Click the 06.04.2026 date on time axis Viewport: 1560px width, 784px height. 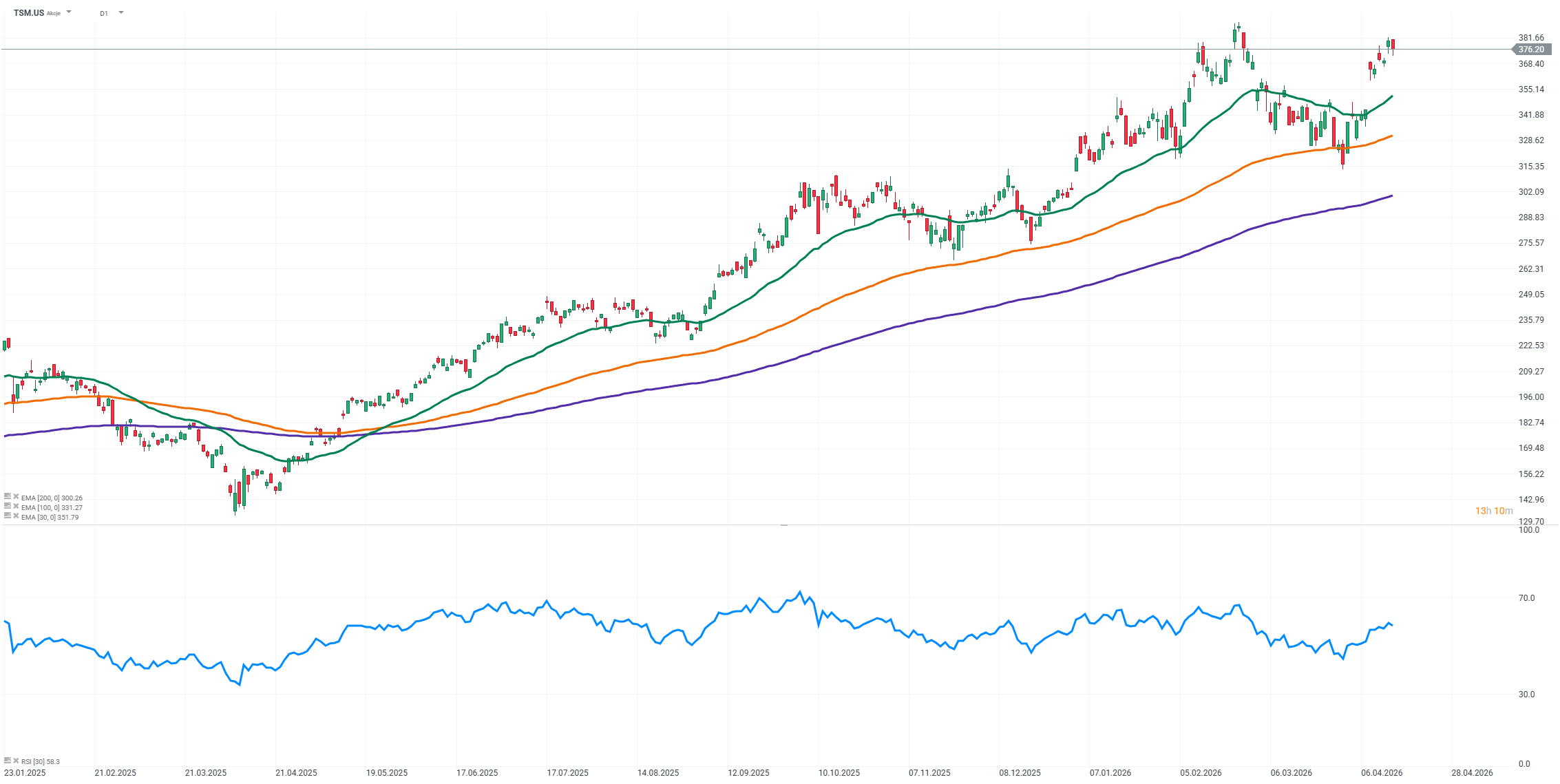[x=1381, y=773]
